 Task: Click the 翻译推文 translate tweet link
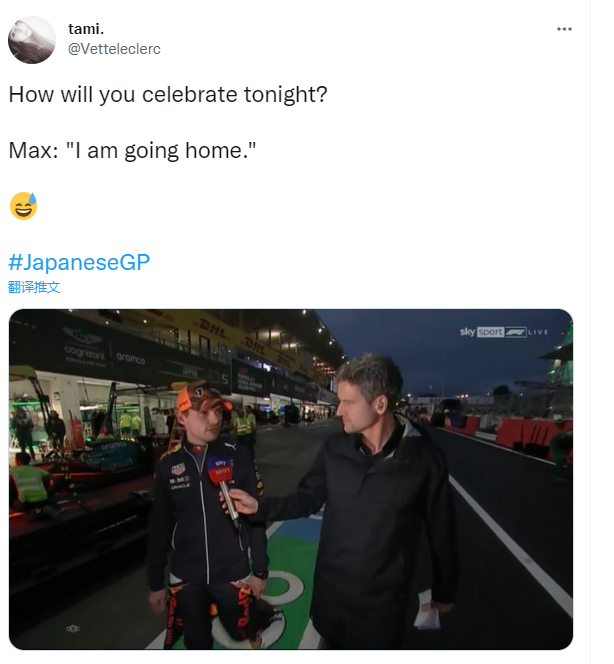tap(34, 287)
